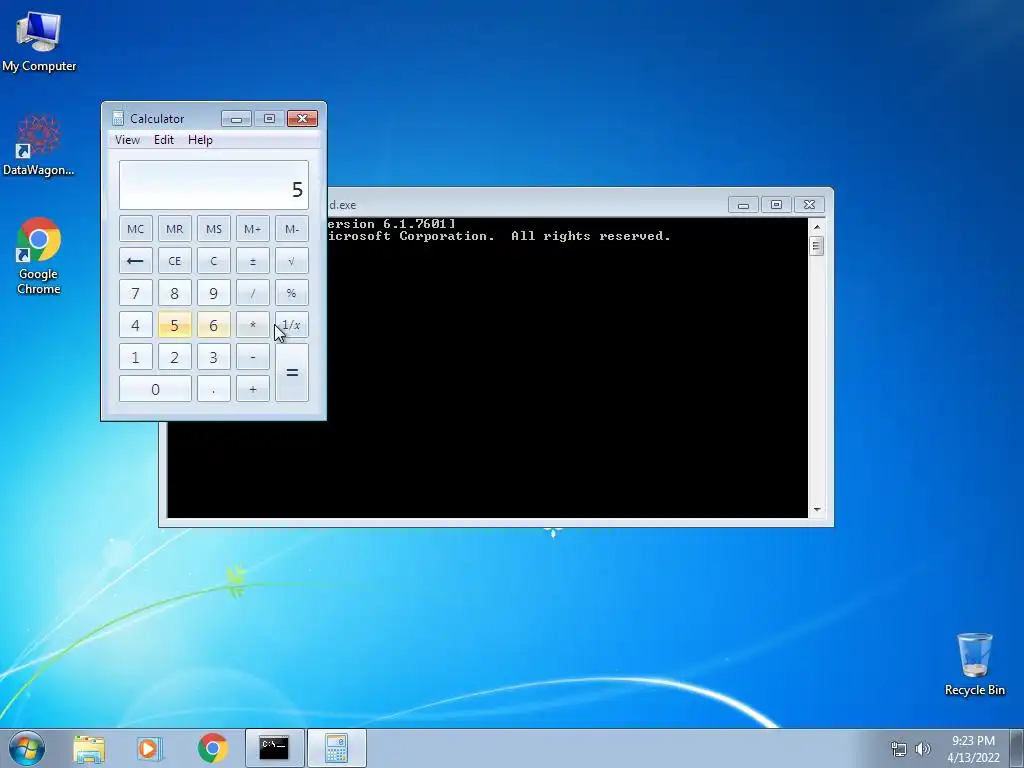Click the calculator display showing 5
The width and height of the screenshot is (1024, 768).
[214, 185]
